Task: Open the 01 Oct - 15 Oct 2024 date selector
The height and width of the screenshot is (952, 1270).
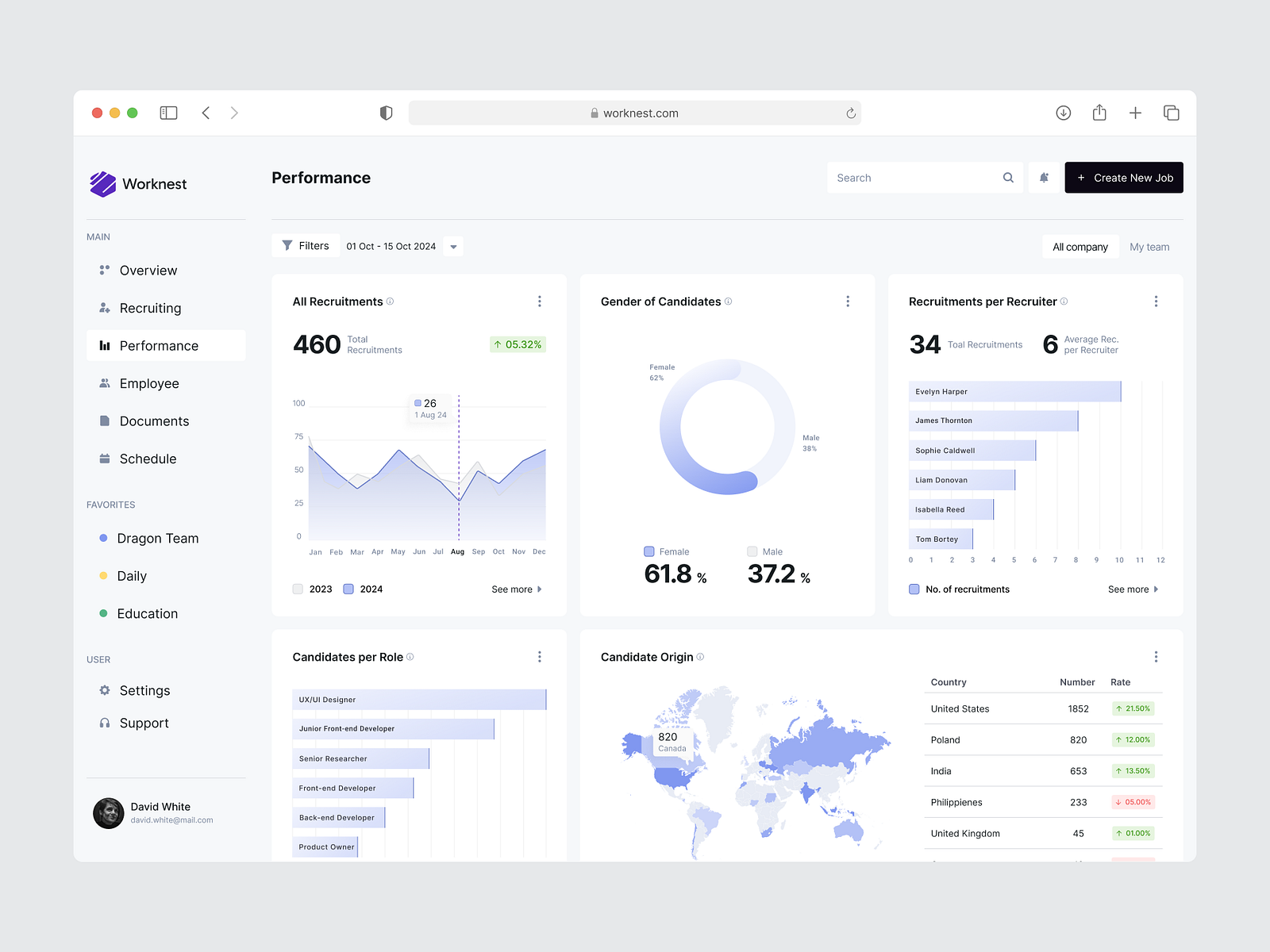Action: (x=391, y=246)
